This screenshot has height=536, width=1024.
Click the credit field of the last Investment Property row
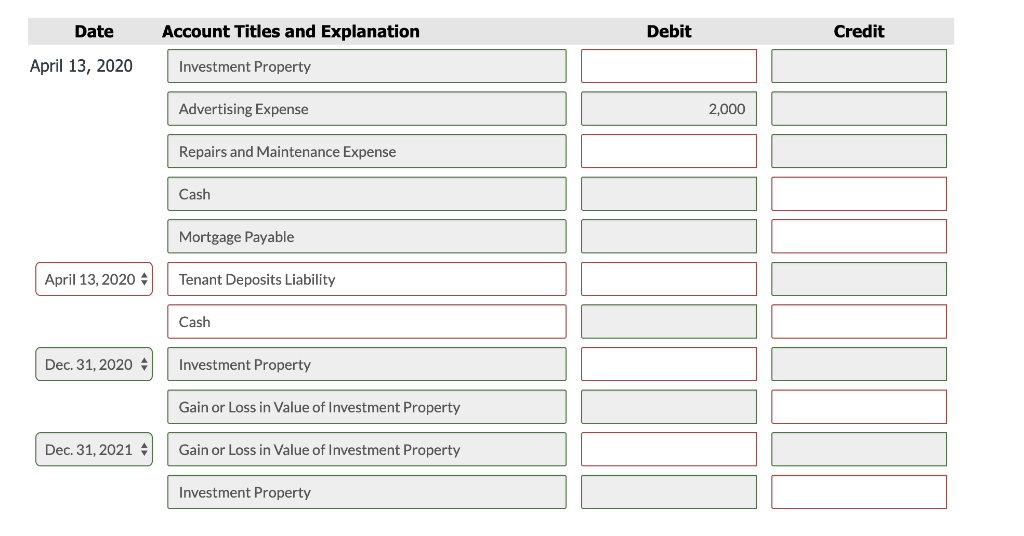tap(859, 492)
